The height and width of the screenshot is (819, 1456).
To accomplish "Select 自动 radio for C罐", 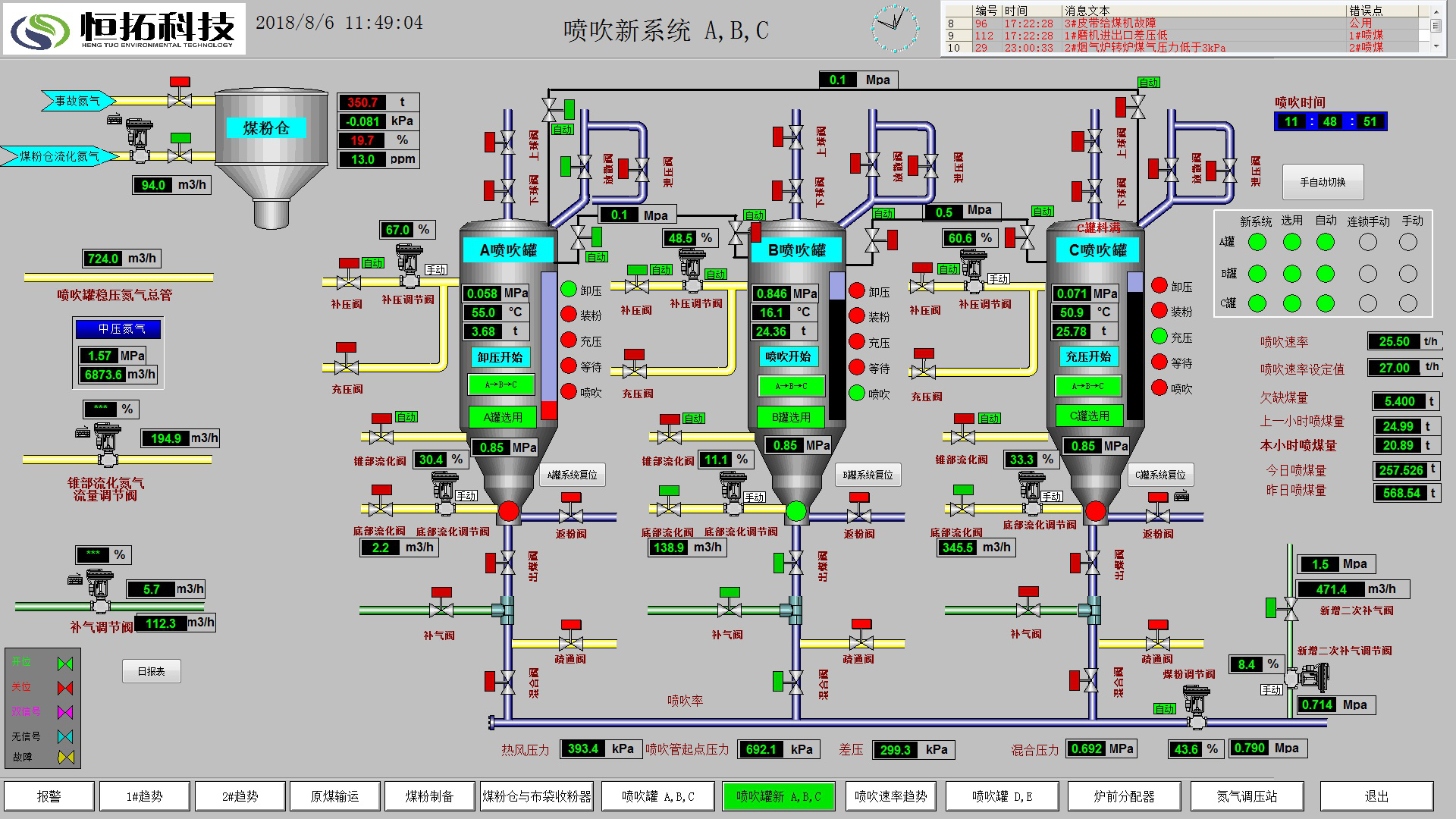I will click(x=1326, y=303).
